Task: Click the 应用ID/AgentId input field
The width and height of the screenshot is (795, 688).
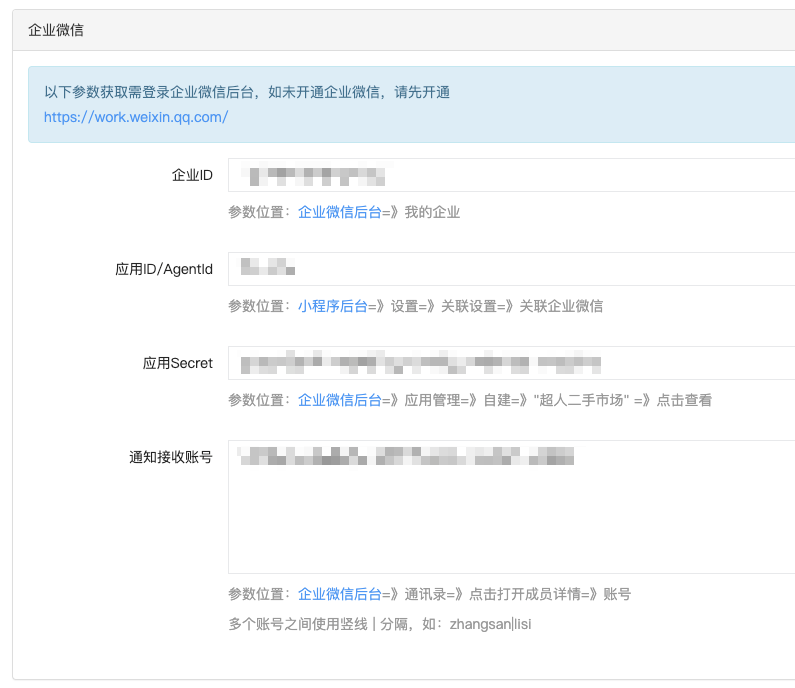Action: (x=512, y=269)
